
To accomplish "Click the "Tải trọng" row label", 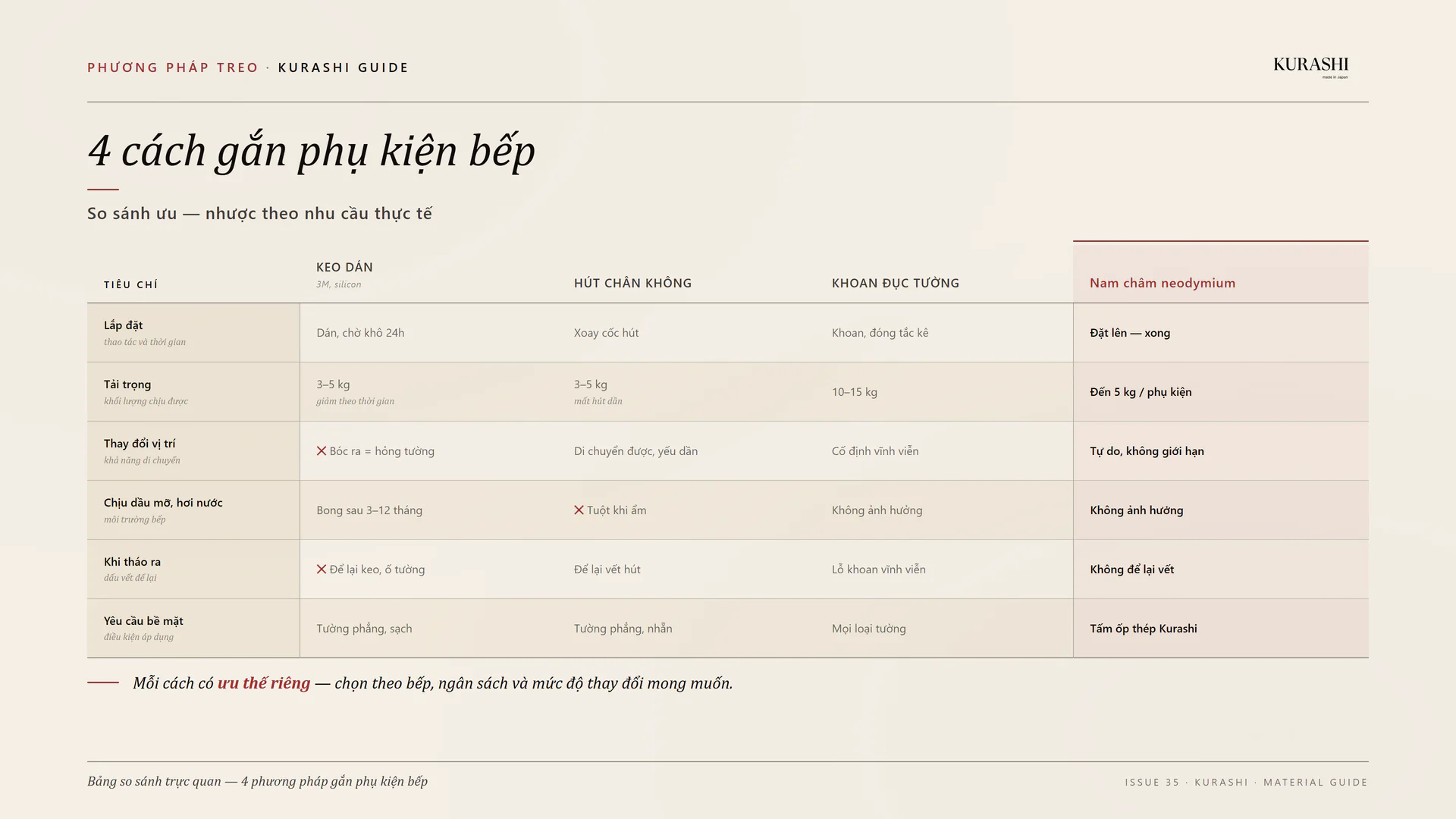I will 127,384.
